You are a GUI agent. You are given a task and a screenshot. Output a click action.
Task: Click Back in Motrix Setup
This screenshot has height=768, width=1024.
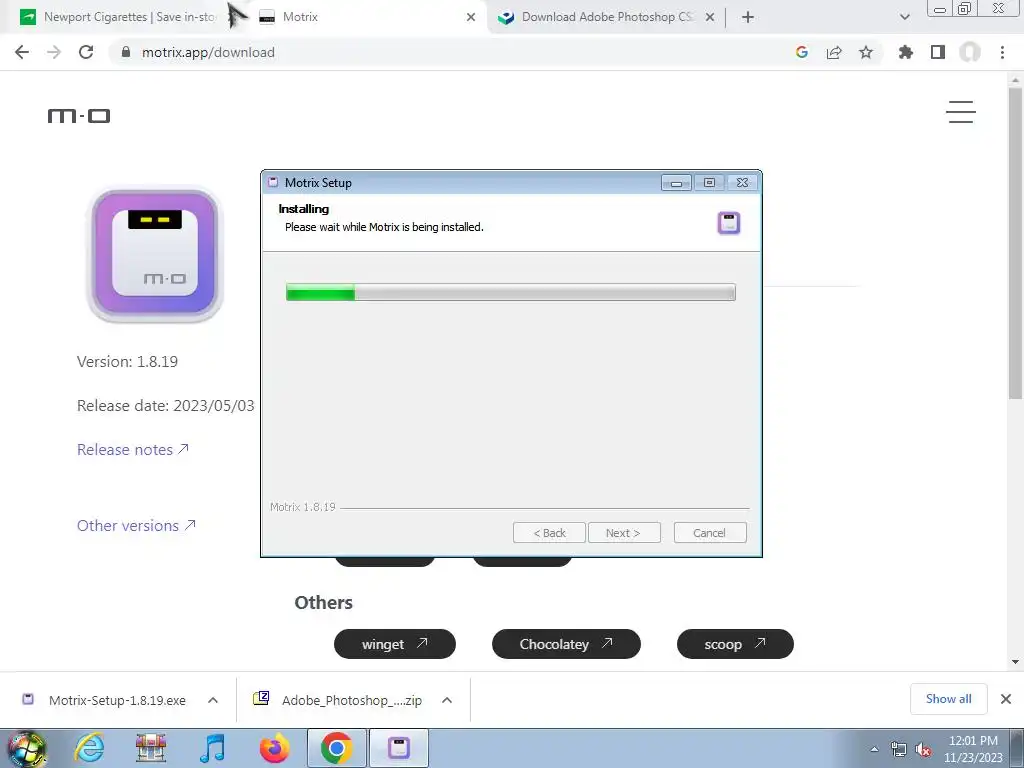[x=549, y=533]
